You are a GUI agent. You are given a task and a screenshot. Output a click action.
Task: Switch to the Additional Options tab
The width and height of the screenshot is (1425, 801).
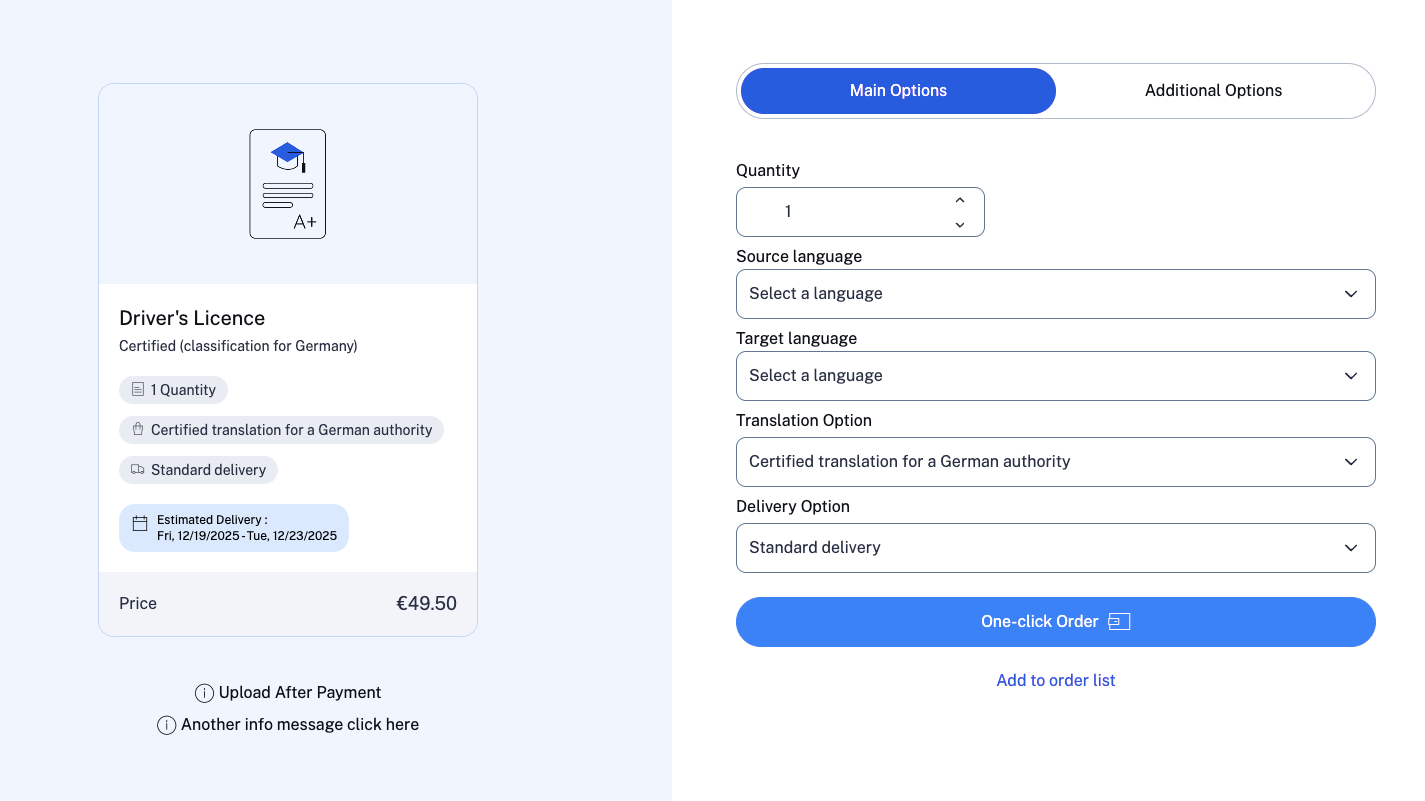(1213, 91)
